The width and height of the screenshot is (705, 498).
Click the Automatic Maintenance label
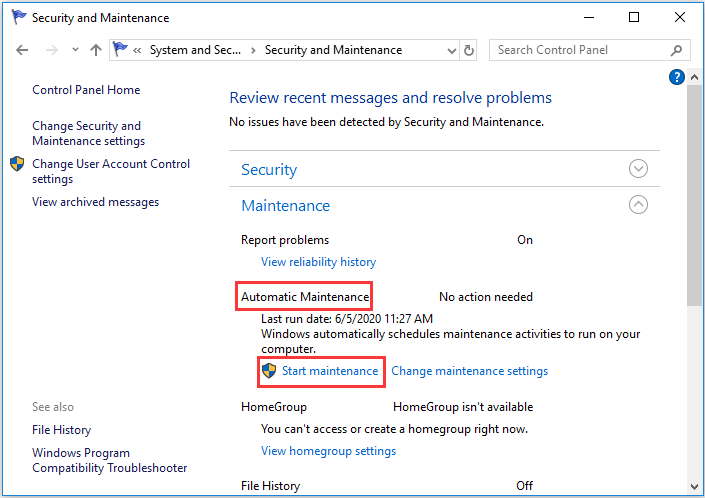(x=305, y=297)
